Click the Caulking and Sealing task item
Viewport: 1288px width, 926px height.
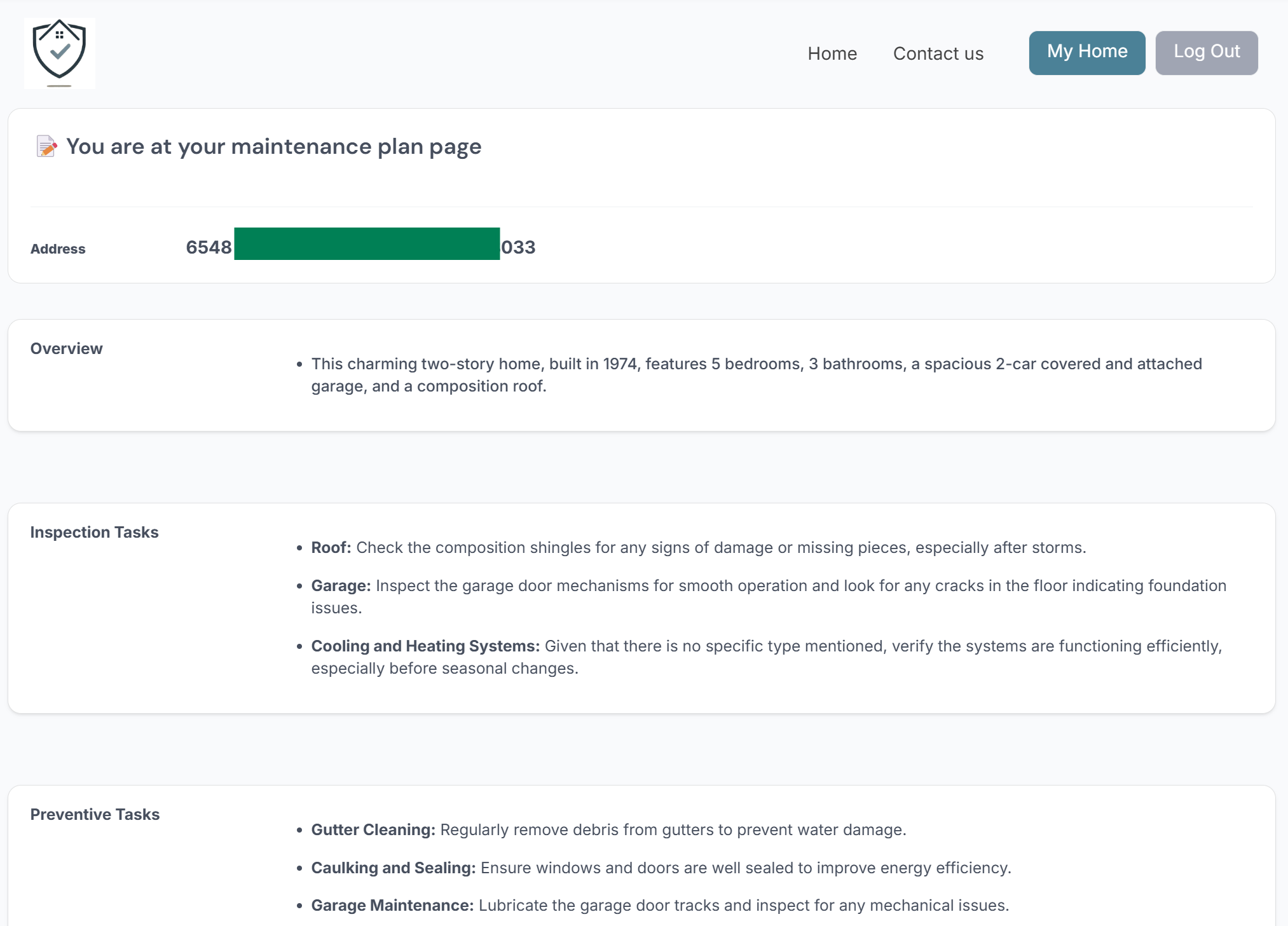[661, 868]
